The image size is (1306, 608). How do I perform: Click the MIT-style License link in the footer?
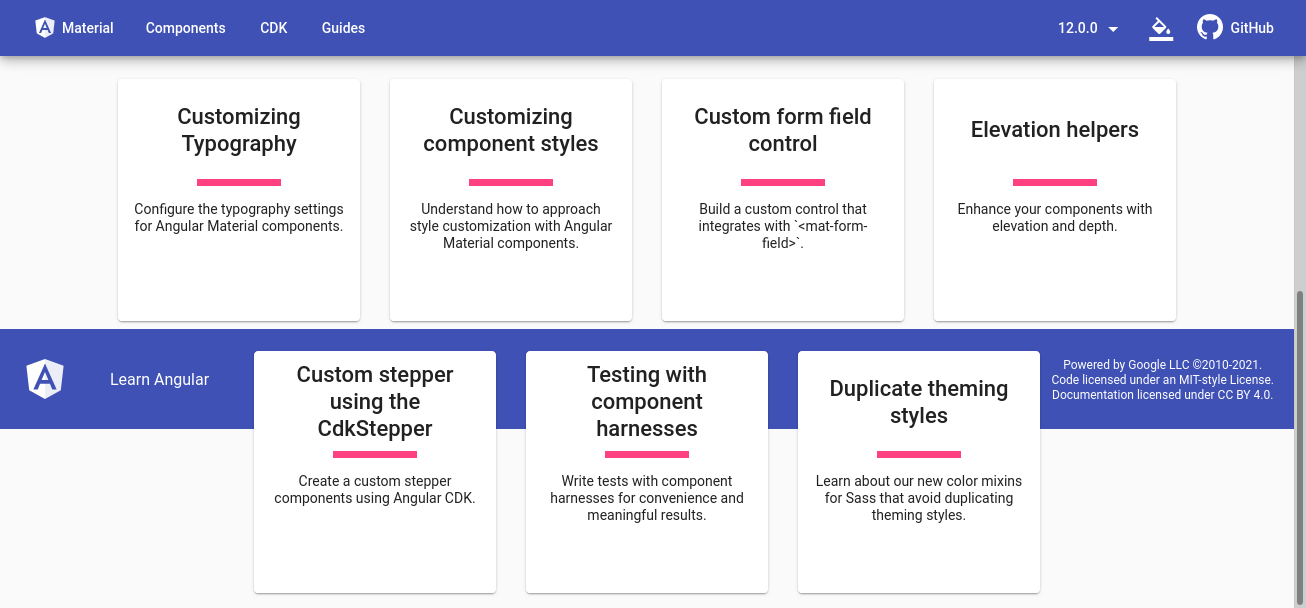coord(1225,380)
